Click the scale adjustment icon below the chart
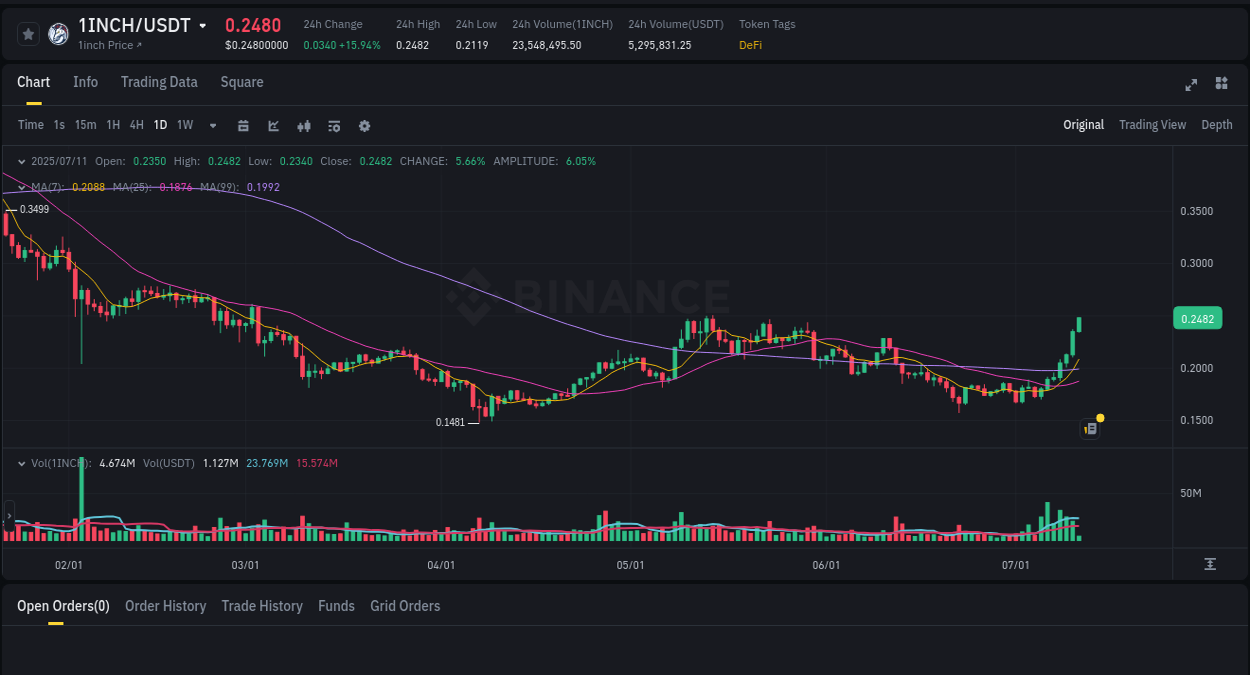1250x675 pixels. 1212,565
